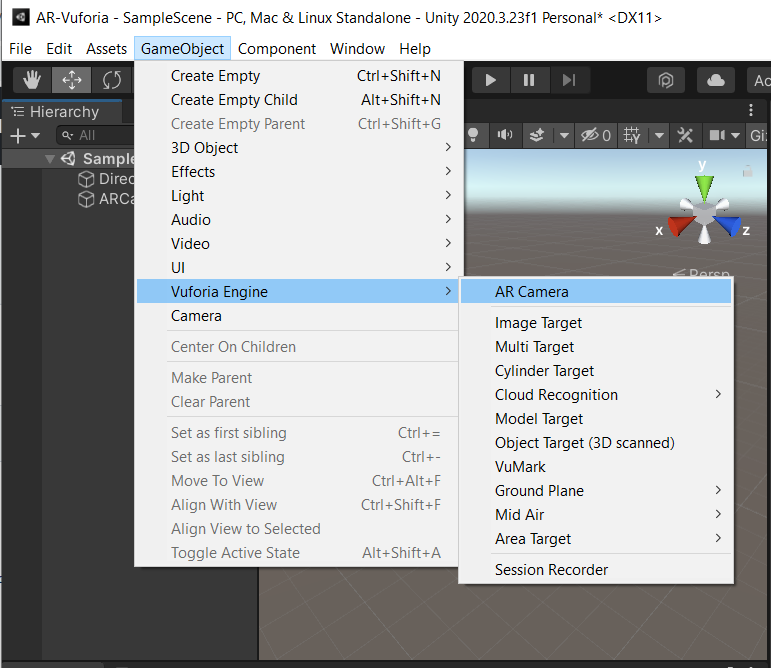Open Hierarchy create dropdown arrow
This screenshot has width=771, height=668.
35,135
